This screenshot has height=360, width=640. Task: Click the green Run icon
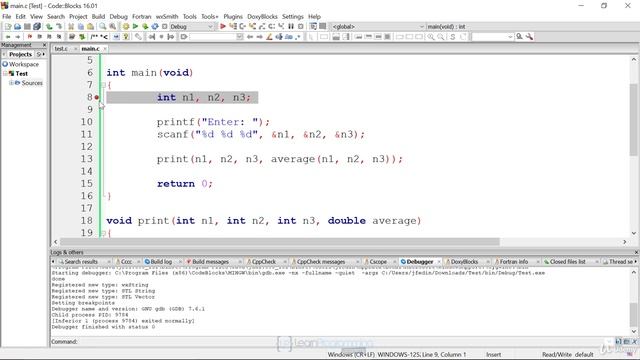(x=135, y=27)
